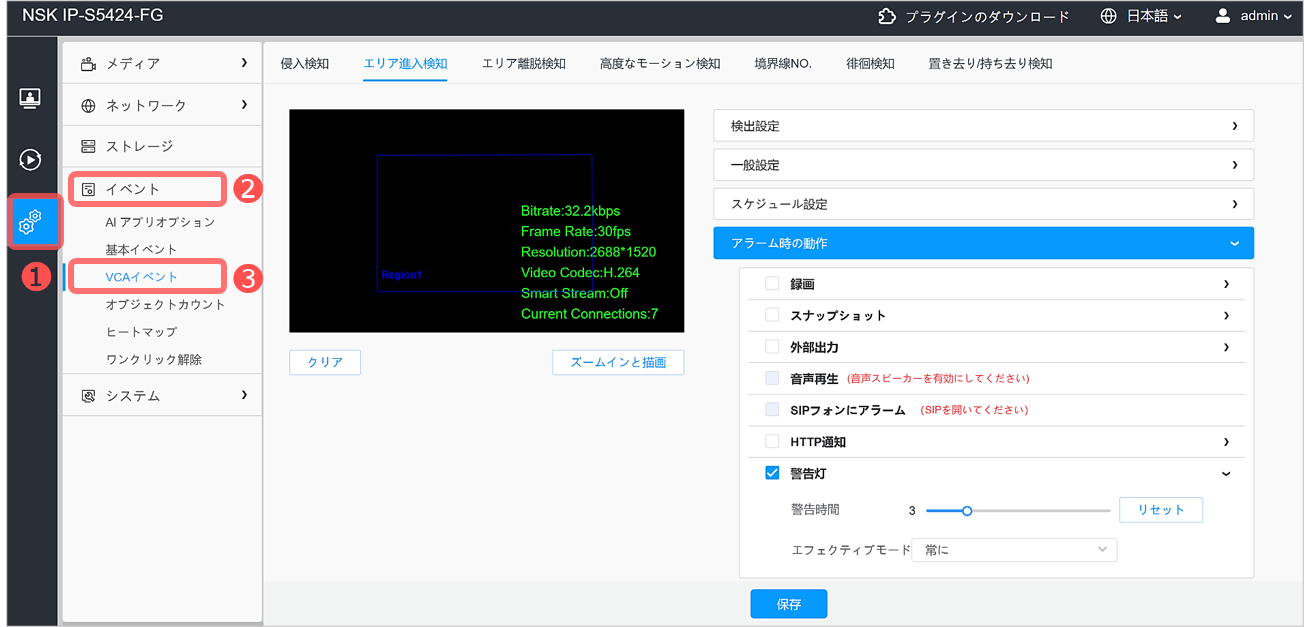Open the メディア camera icon menu
Screen dimensions: 1304x627
[89, 64]
